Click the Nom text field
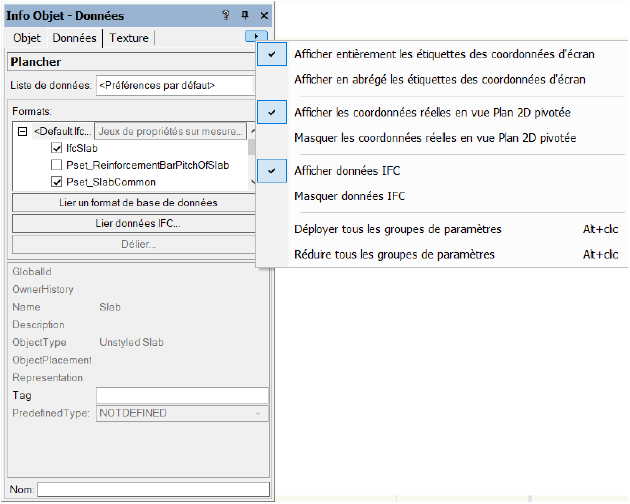This screenshot has width=630, height=504. point(153,489)
